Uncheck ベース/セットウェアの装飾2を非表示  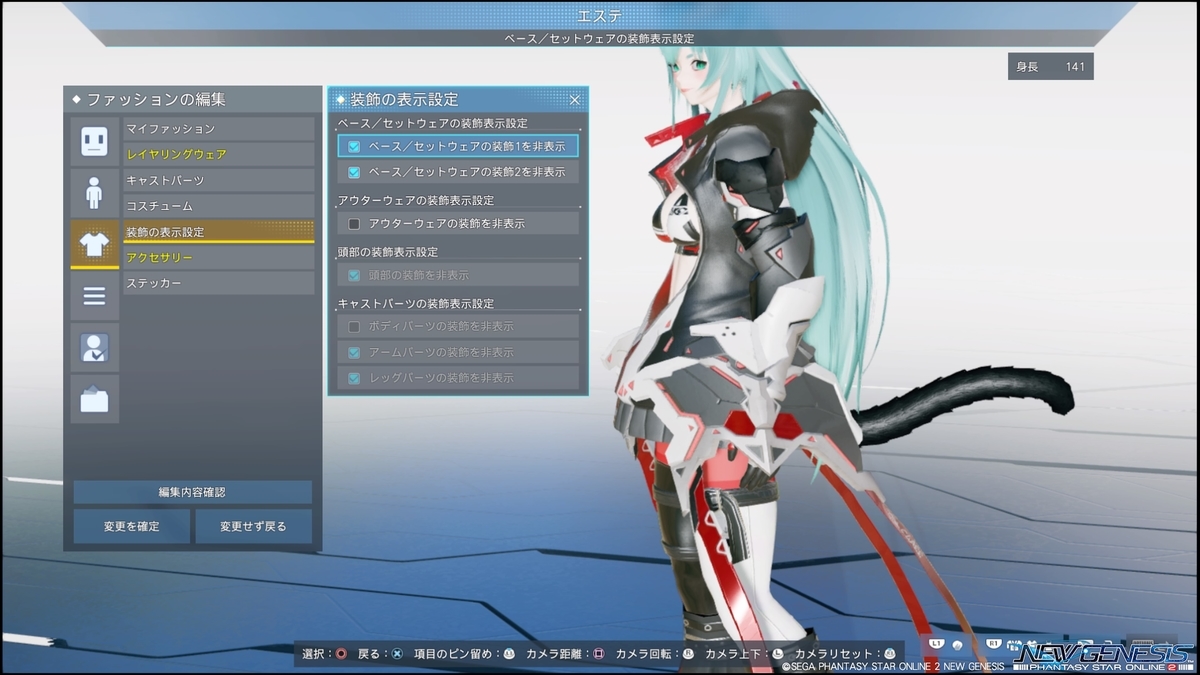[354, 172]
